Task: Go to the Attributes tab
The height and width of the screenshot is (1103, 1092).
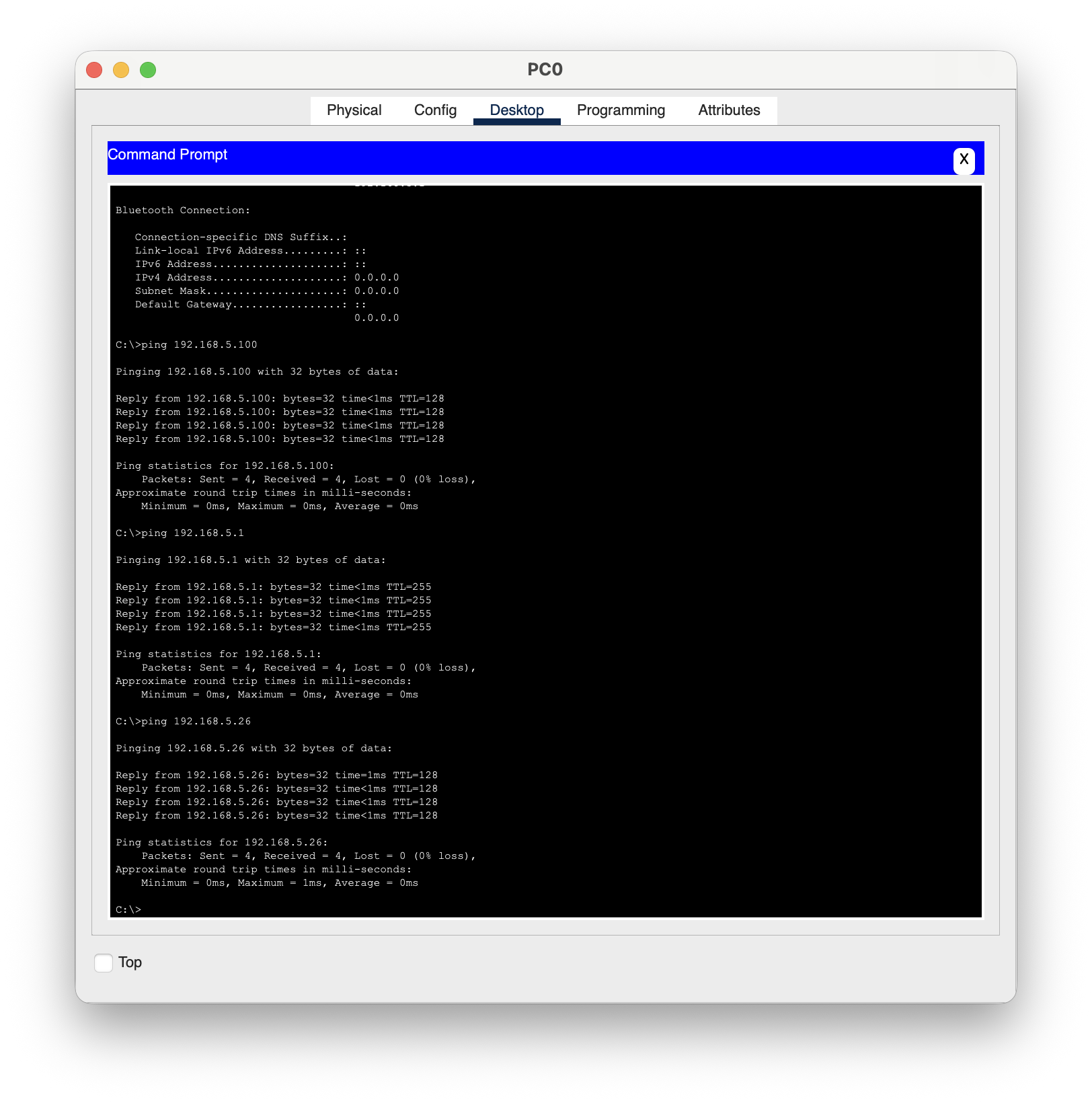Action: (729, 110)
